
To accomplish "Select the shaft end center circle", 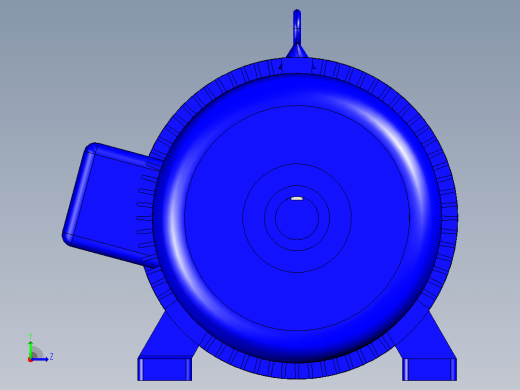I will pos(297,218).
